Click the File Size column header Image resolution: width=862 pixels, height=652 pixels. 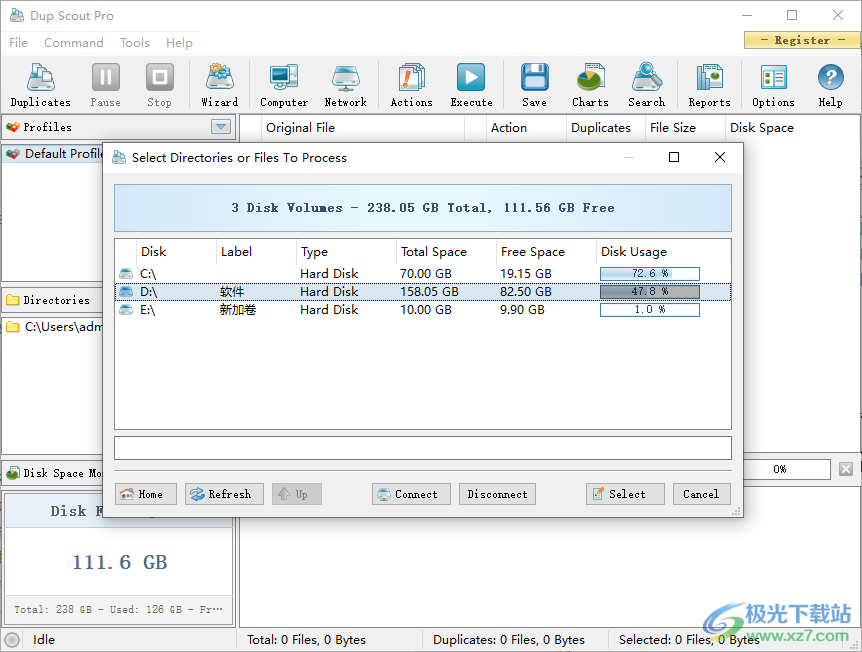[x=686, y=128]
